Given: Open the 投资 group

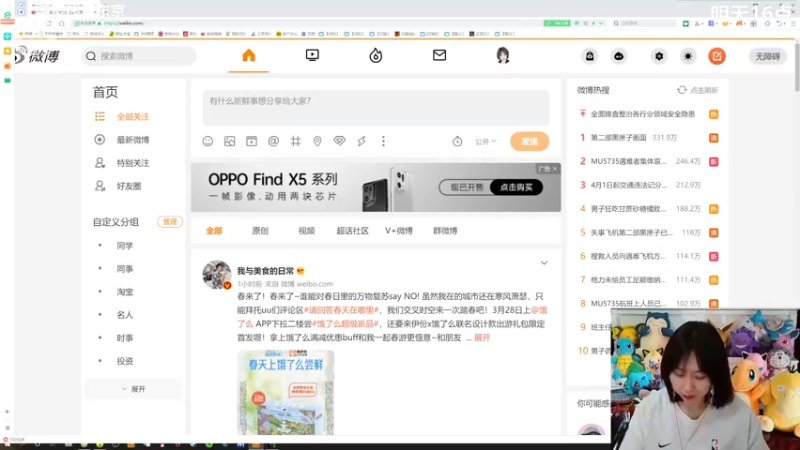Looking at the screenshot, I should [x=125, y=361].
